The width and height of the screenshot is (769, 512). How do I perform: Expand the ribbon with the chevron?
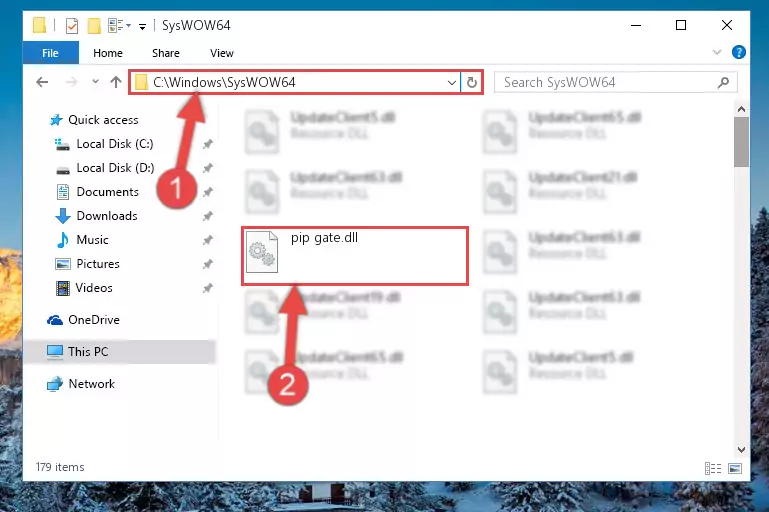click(x=717, y=52)
